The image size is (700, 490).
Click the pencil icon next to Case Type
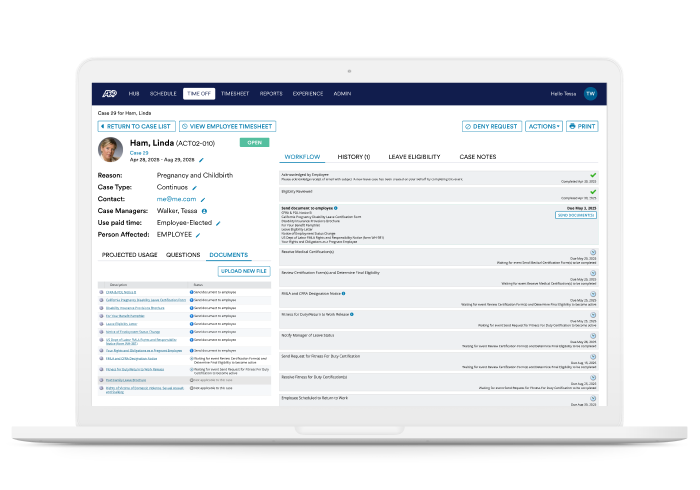pos(194,187)
